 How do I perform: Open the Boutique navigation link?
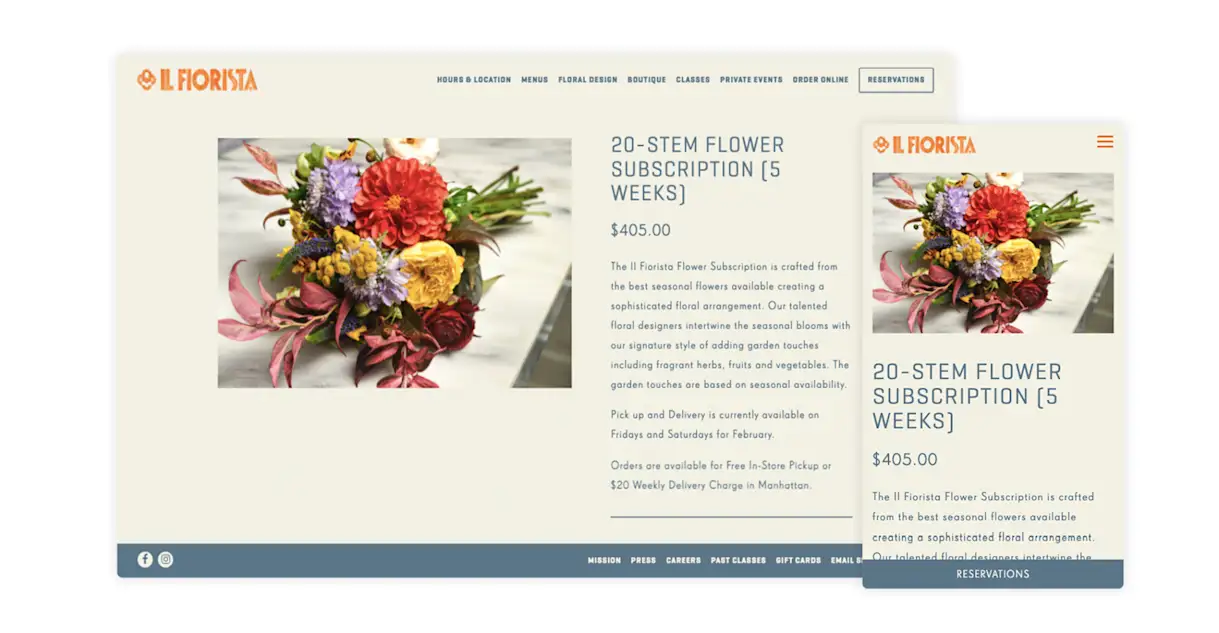point(647,80)
